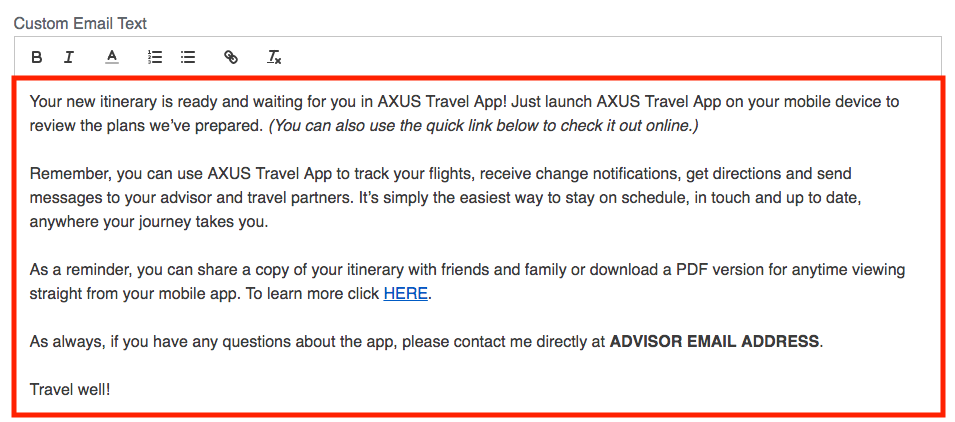Viewport: 955px width, 422px height.
Task: Click the empty toolbar area beside the icons
Action: 609,57
